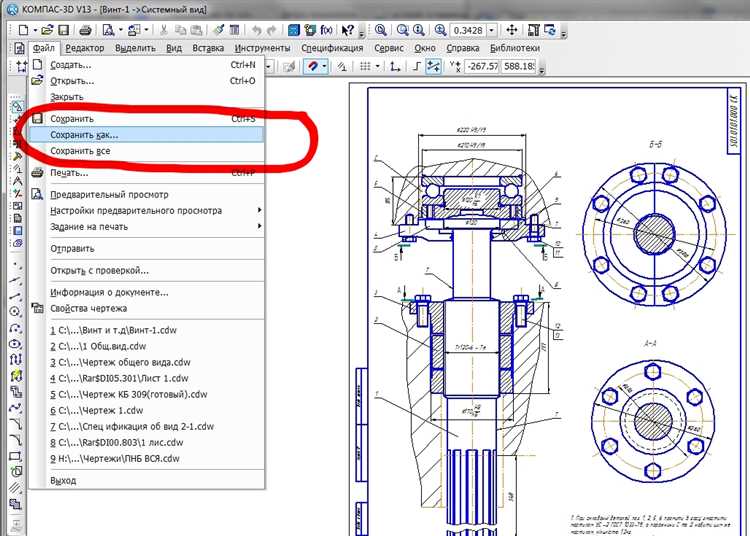Image resolution: width=750 pixels, height=536 pixels.
Task: Click the copy properties brush icon
Action: point(218,31)
